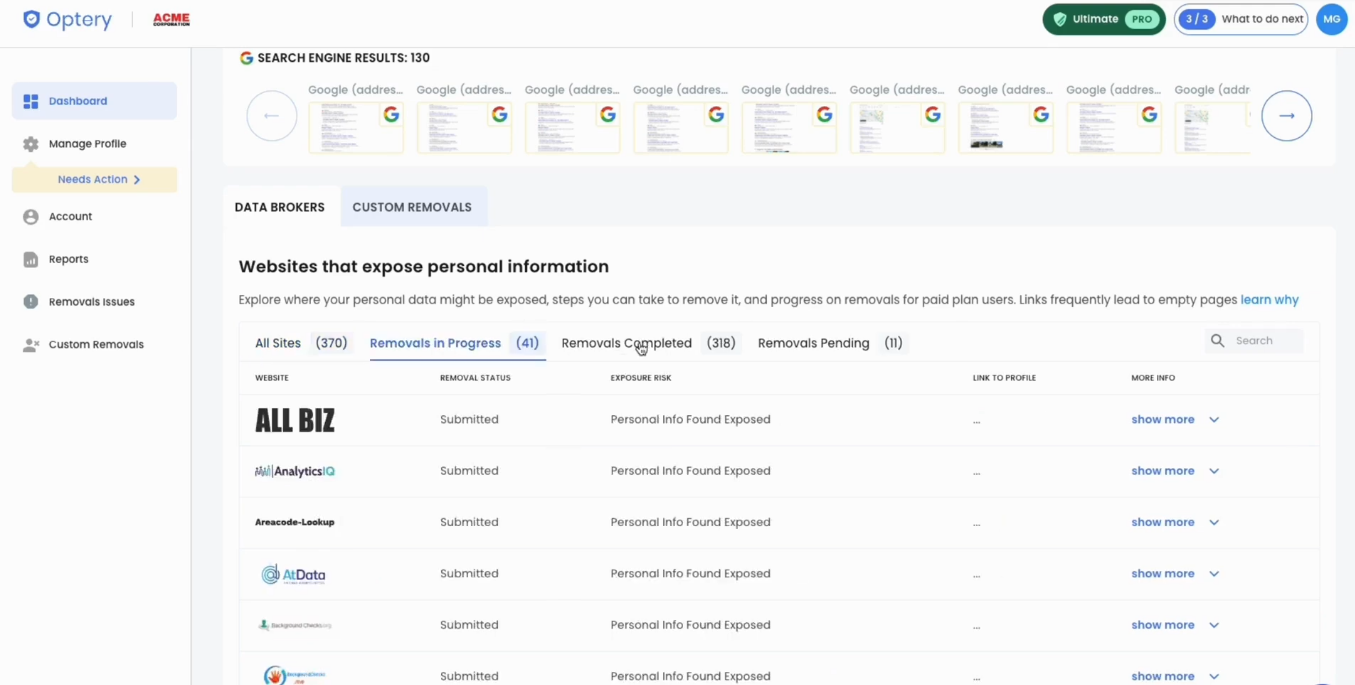1355x685 pixels.
Task: Click the EXPOSURE RISK column header
Action: [x=641, y=378]
